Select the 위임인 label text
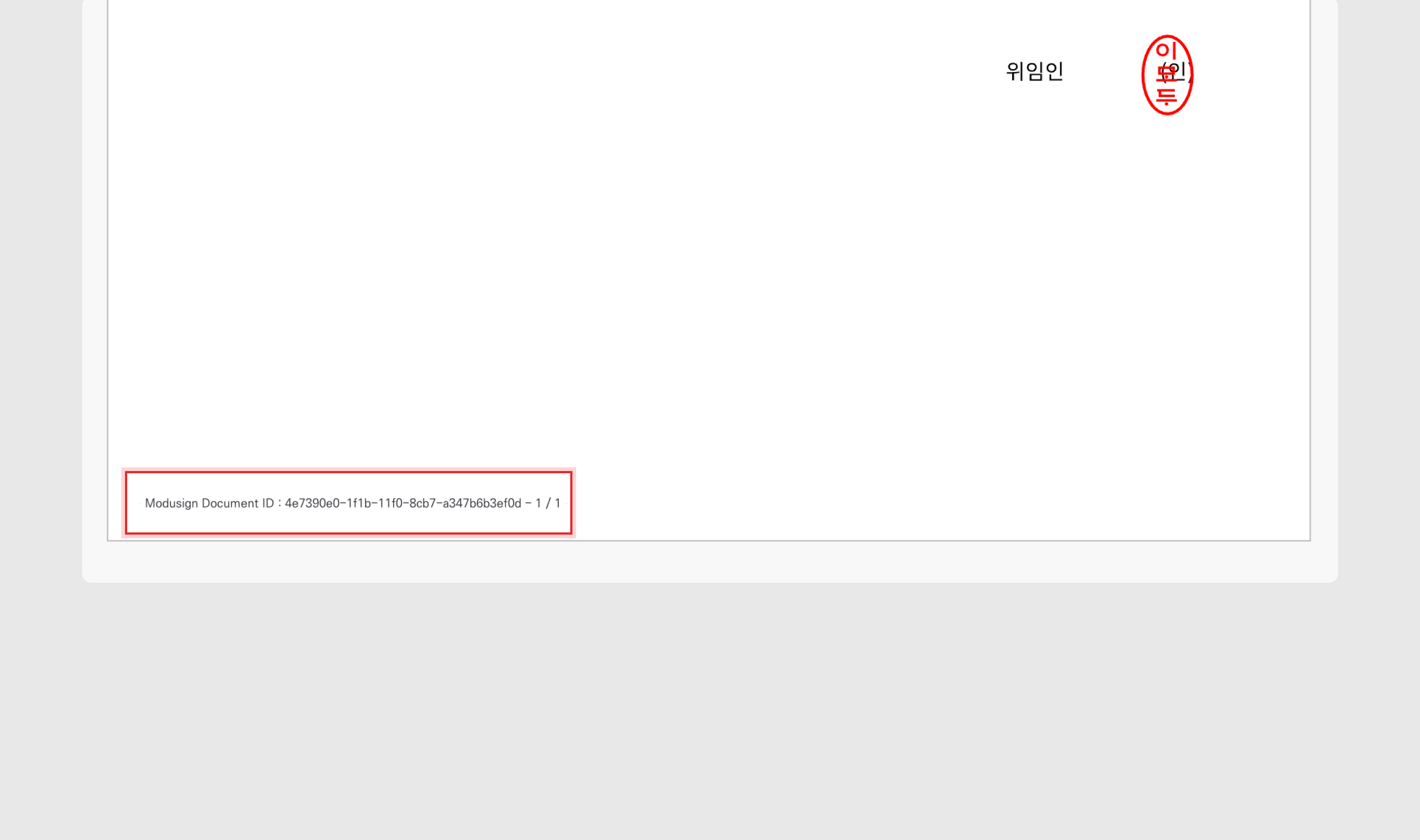The image size is (1420, 840). (x=1035, y=71)
